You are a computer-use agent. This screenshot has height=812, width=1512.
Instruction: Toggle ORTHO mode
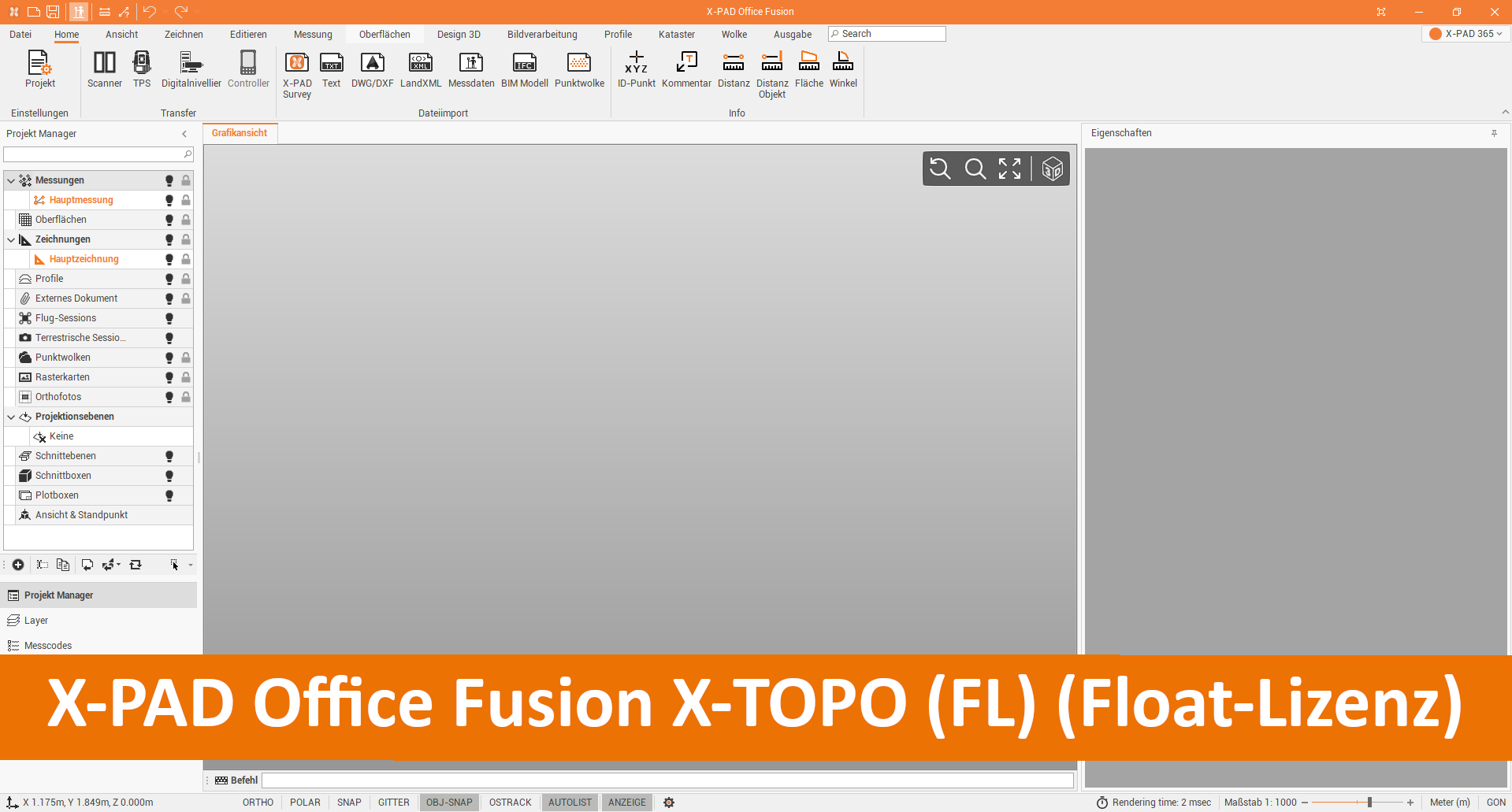258,803
